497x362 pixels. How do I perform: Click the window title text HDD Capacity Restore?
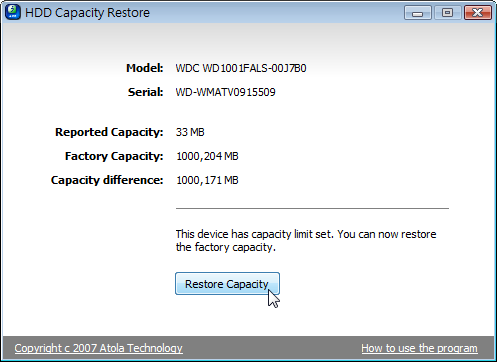(87, 13)
